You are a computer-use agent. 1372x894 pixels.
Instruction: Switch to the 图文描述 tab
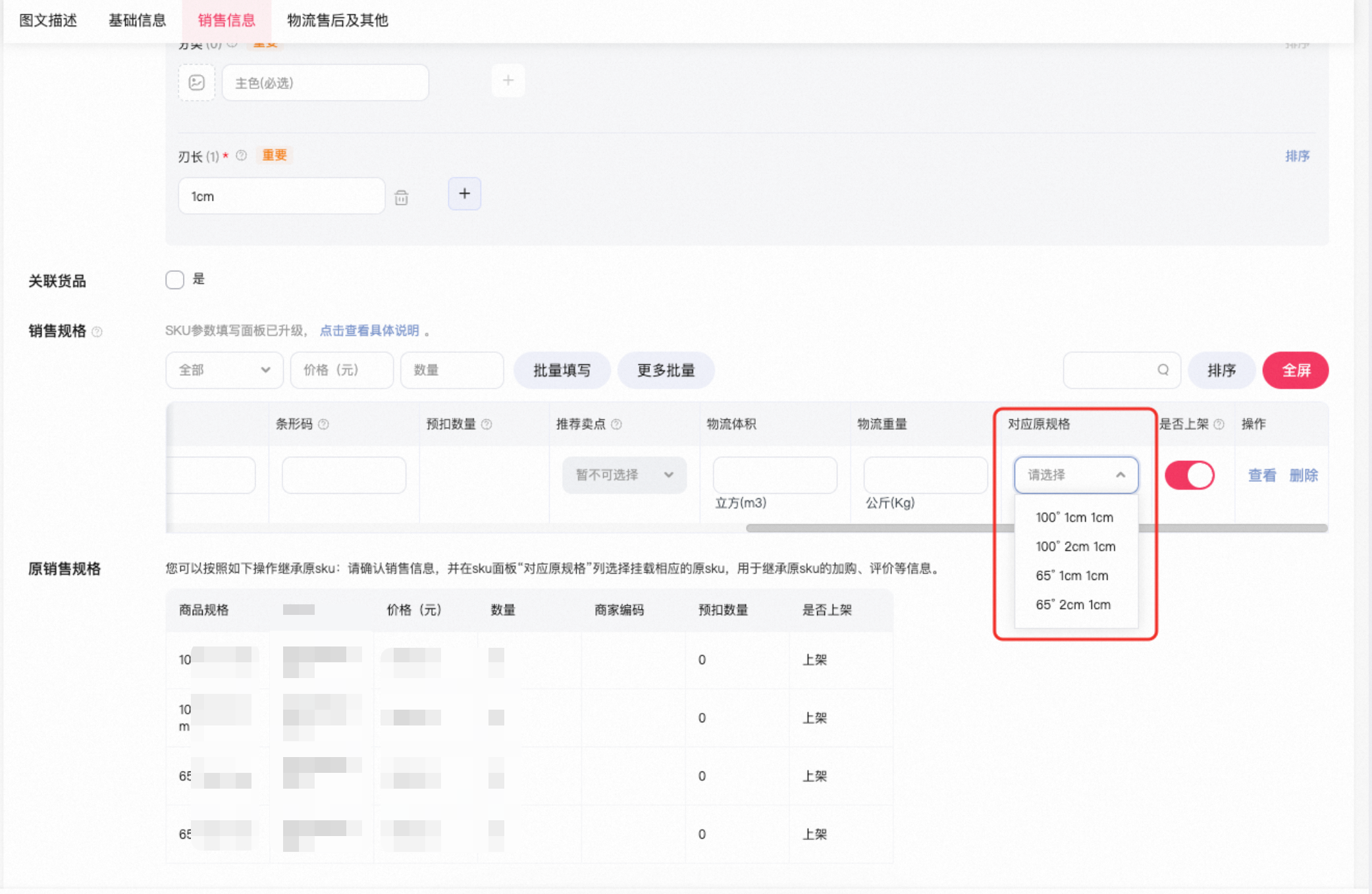click(x=48, y=20)
